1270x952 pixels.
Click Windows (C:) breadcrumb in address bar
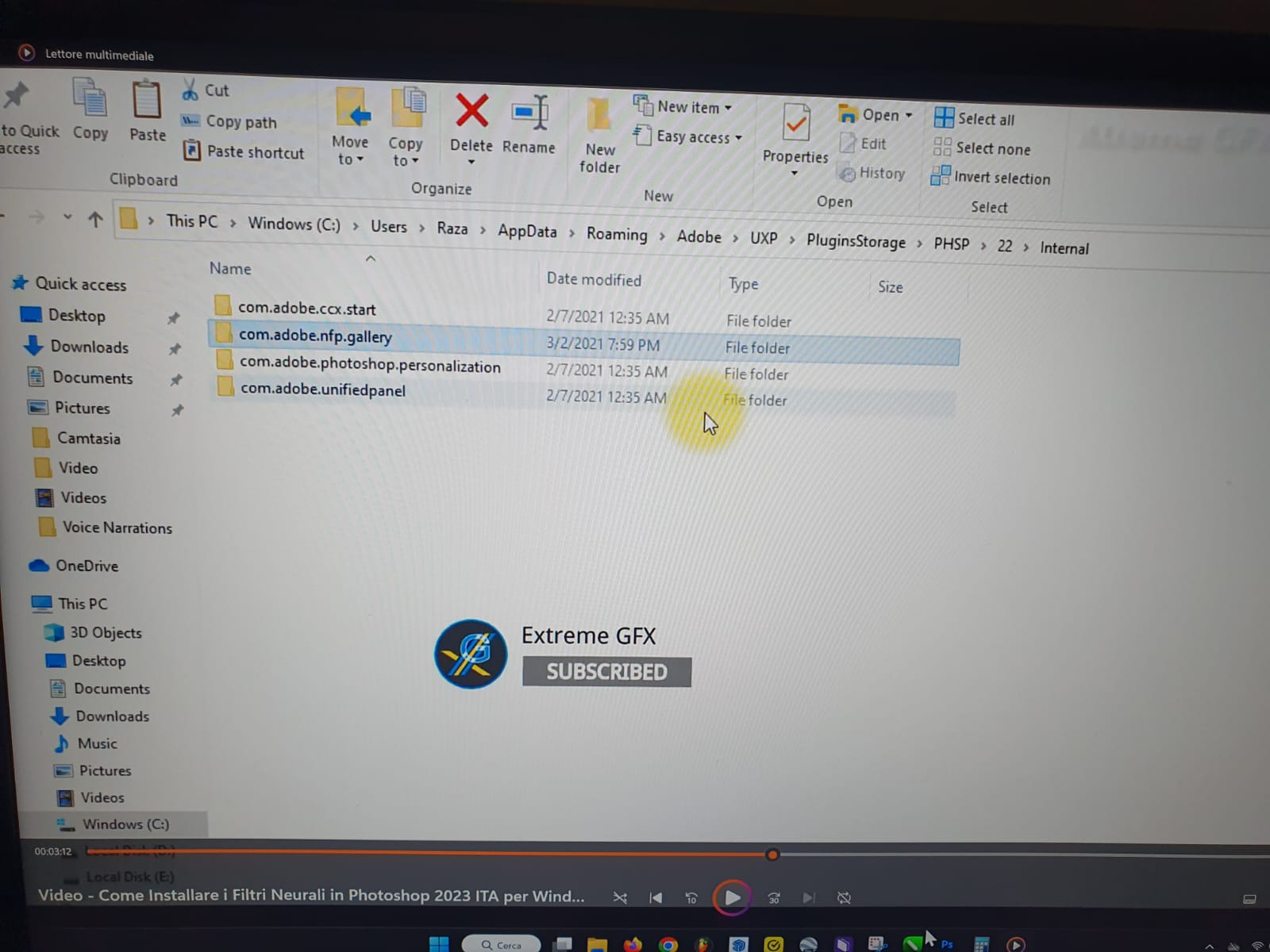[x=294, y=224]
